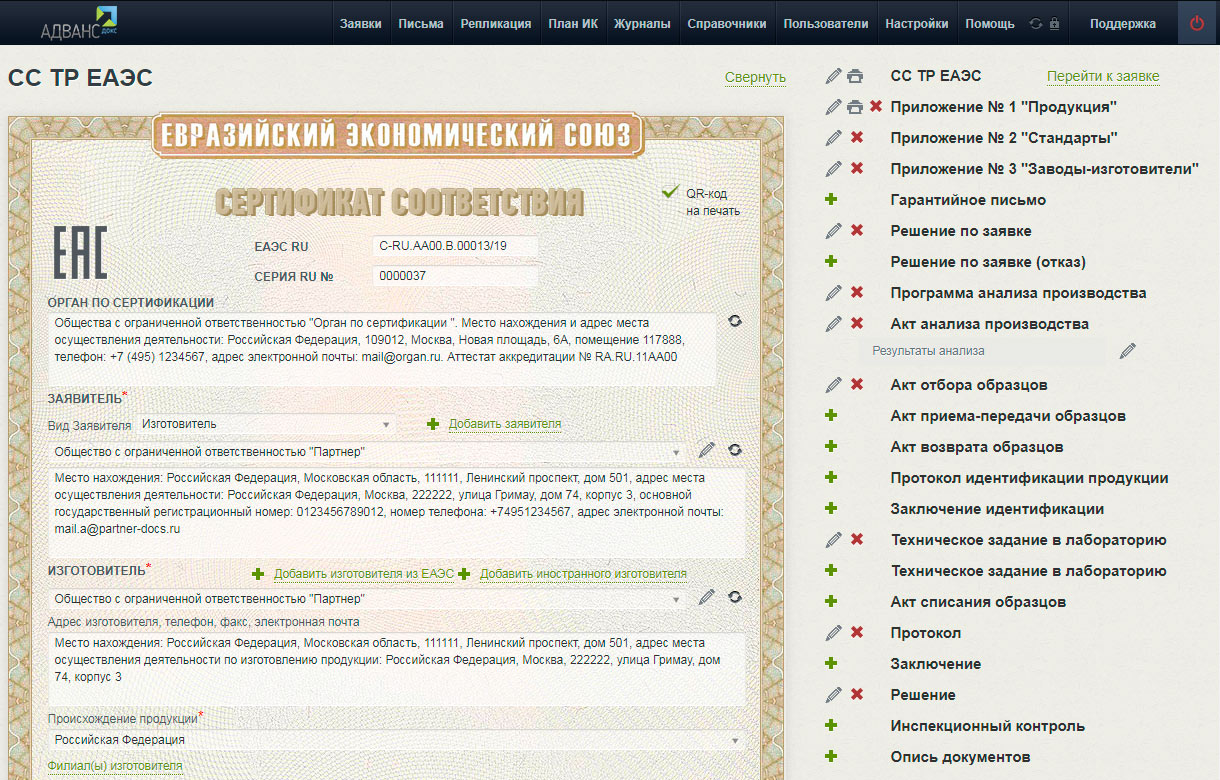The image size is (1220, 780).
Task: Click Добавить иностранного изготовителя link
Action: pos(583,574)
